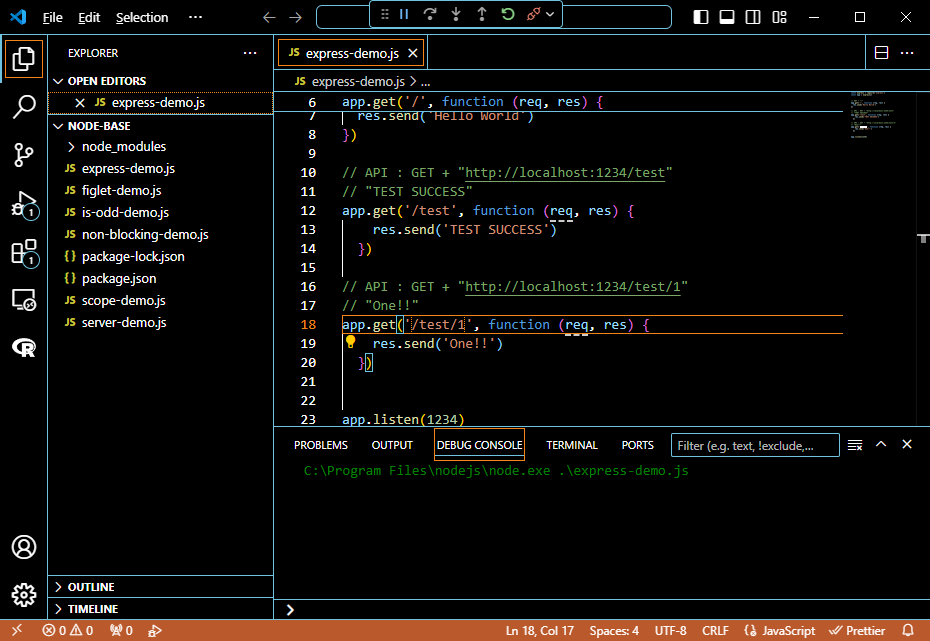Screen dimensions: 930x641
Task: Switch to the PROBLEMS tab
Action: click(x=321, y=445)
